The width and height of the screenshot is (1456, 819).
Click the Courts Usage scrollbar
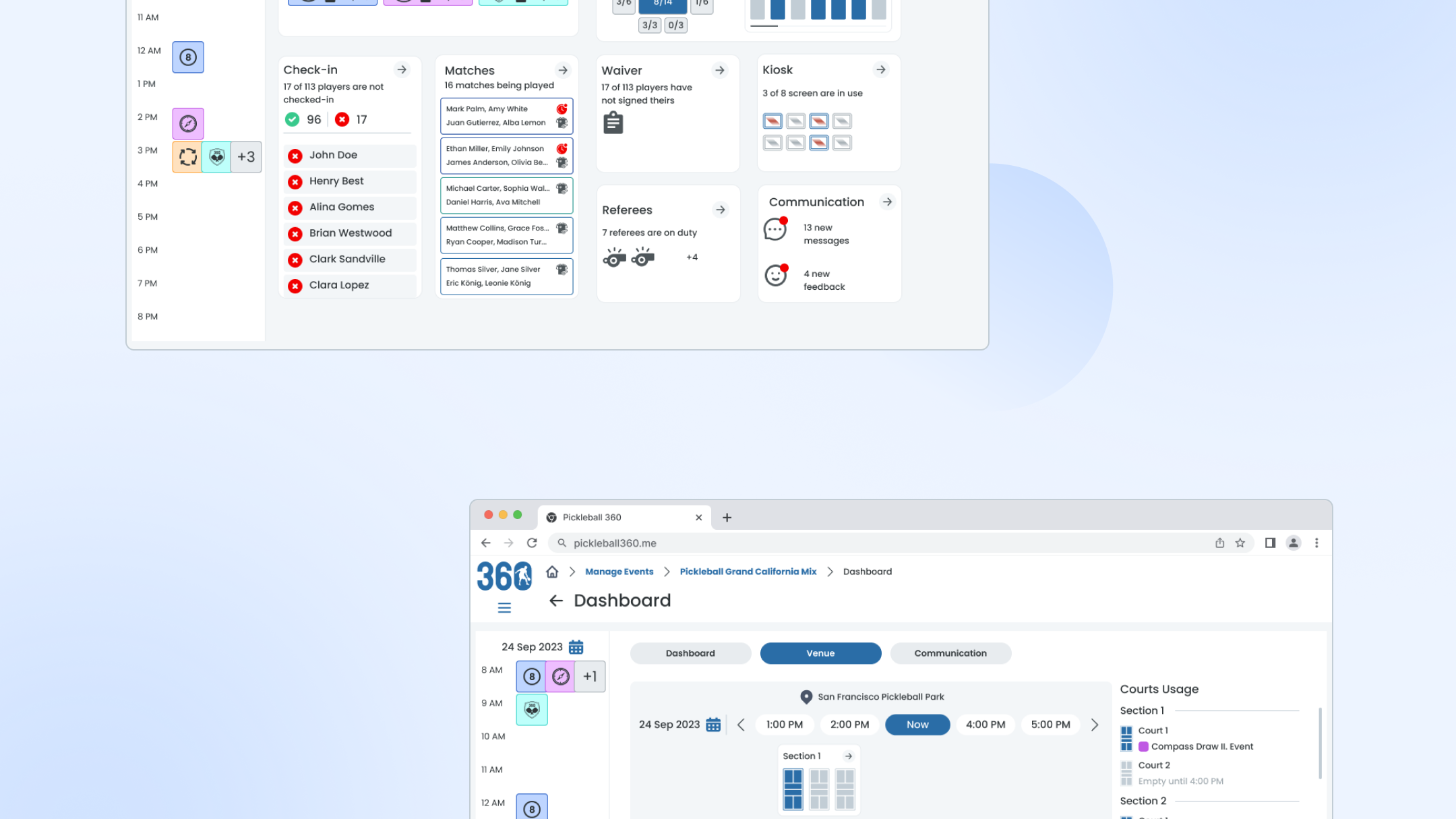pos(1319,743)
